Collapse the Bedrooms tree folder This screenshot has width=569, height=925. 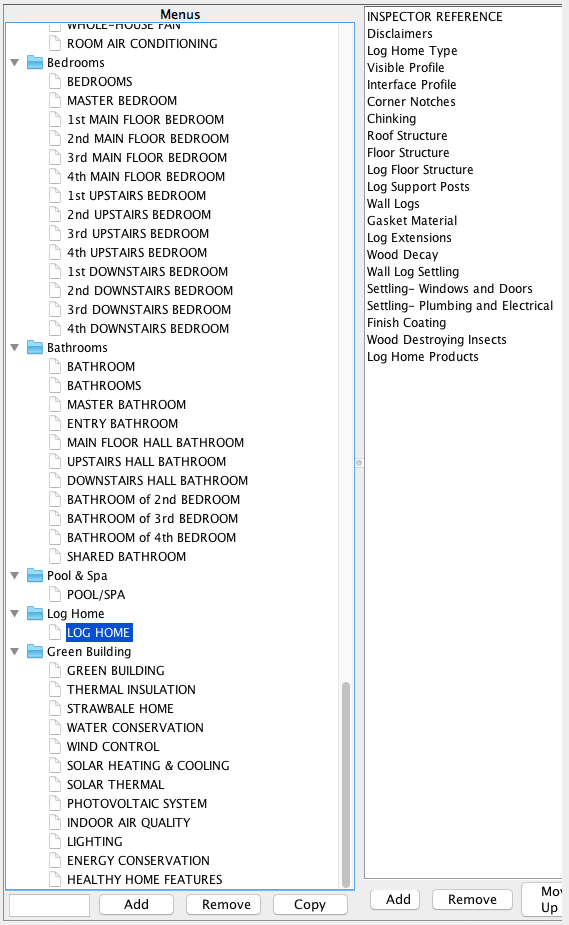point(15,63)
